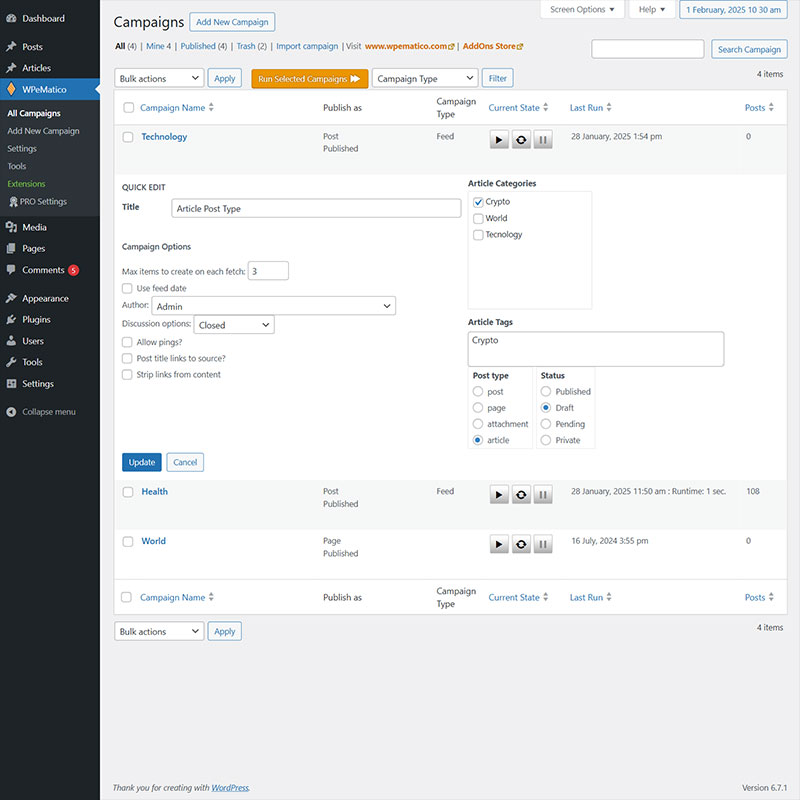Enable the Use feed date checkbox
The image size is (800, 800).
pos(127,288)
